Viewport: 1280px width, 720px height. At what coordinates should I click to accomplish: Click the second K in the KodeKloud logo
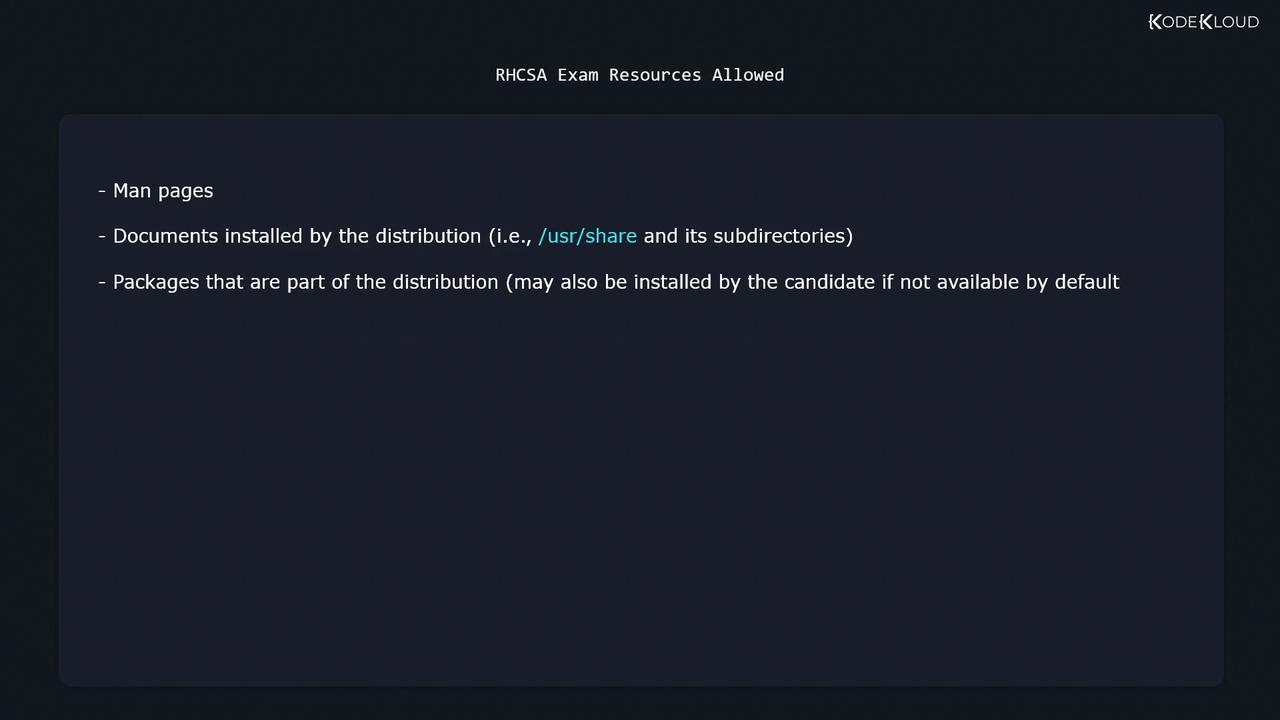1206,22
